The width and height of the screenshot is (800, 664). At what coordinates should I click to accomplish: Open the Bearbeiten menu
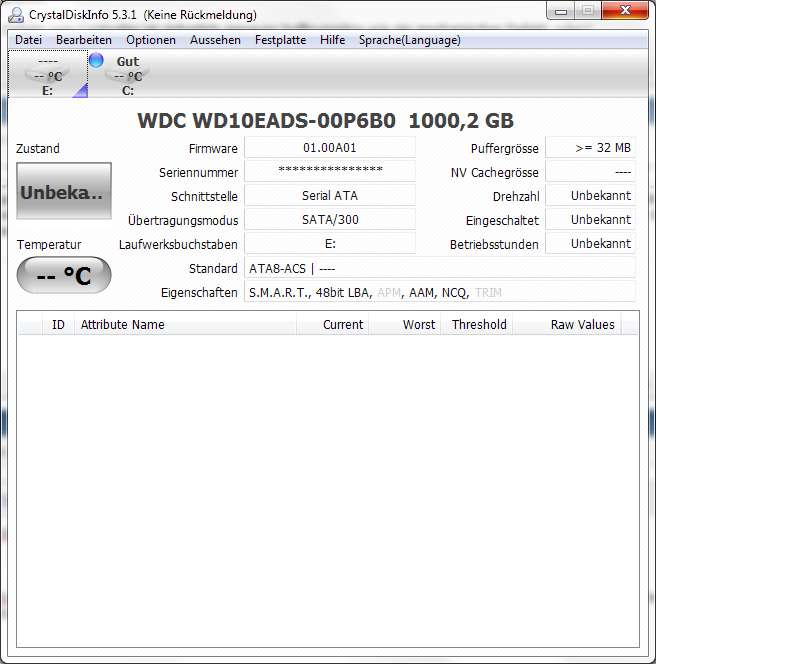point(84,40)
